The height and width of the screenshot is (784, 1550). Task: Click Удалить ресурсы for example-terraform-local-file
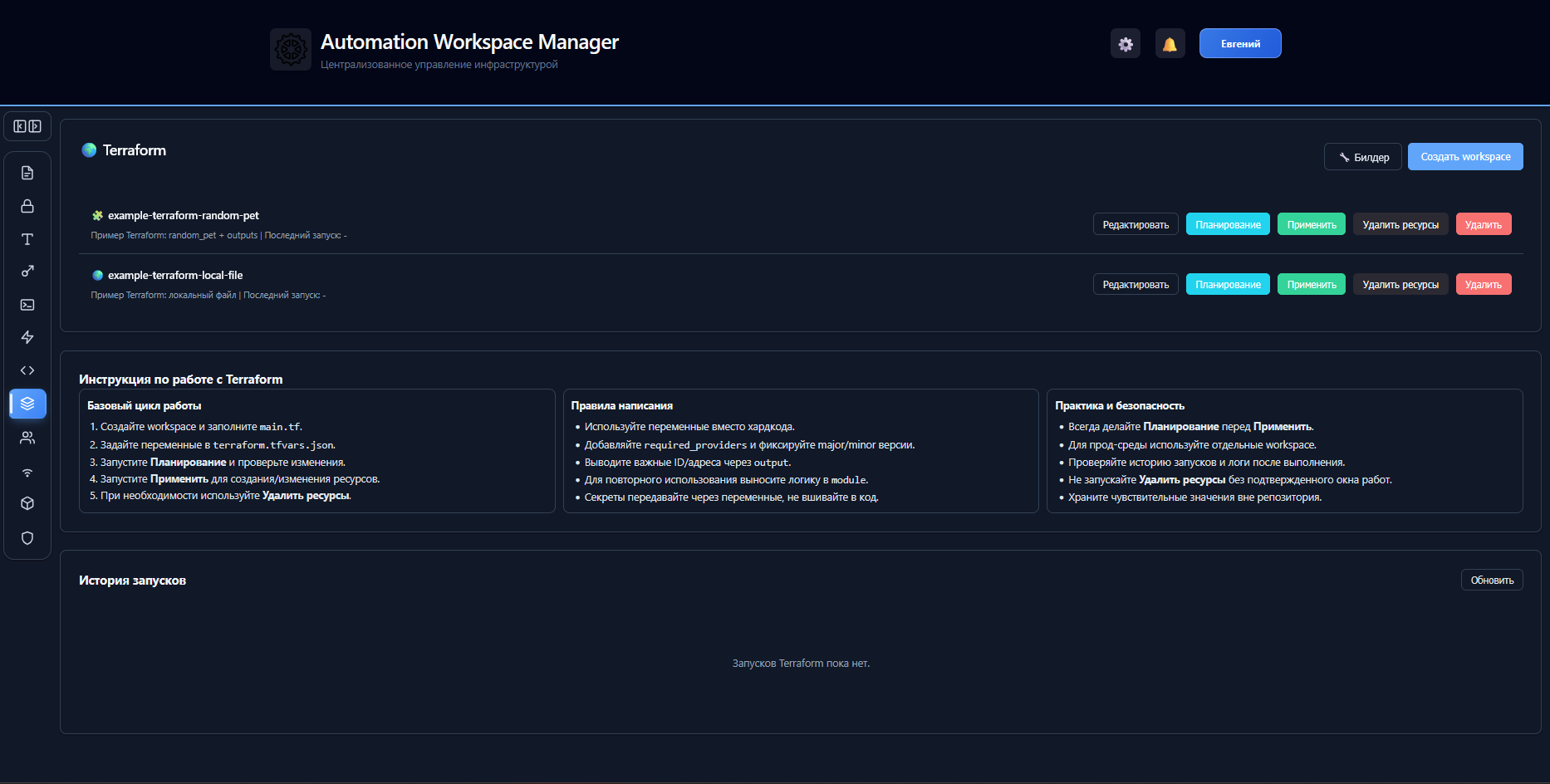tap(1400, 285)
